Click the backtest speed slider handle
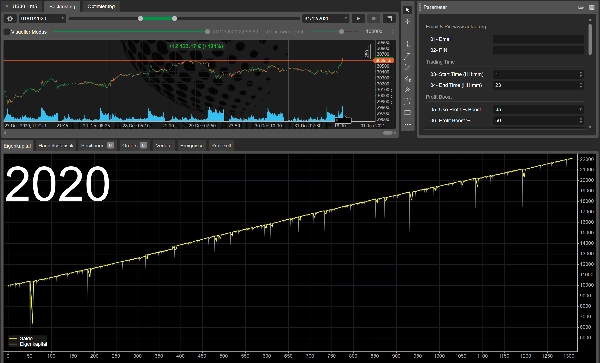Image resolution: width=600 pixels, height=363 pixels. (x=341, y=31)
